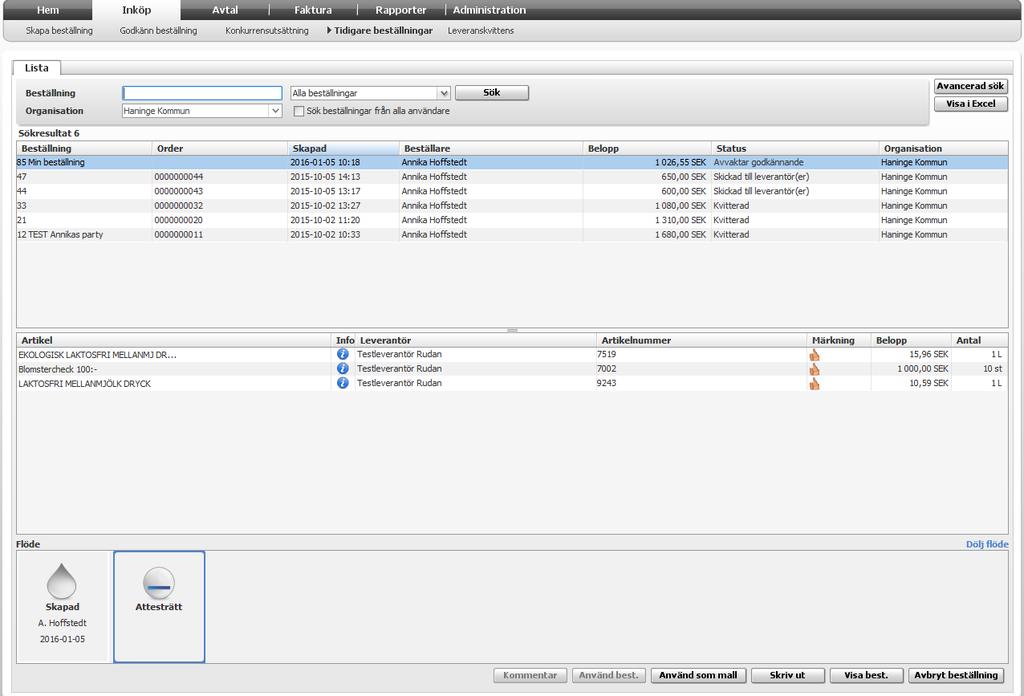The image size is (1024, 696).
Task: Click thumbs-up marking for article 7002
Action: click(x=814, y=370)
